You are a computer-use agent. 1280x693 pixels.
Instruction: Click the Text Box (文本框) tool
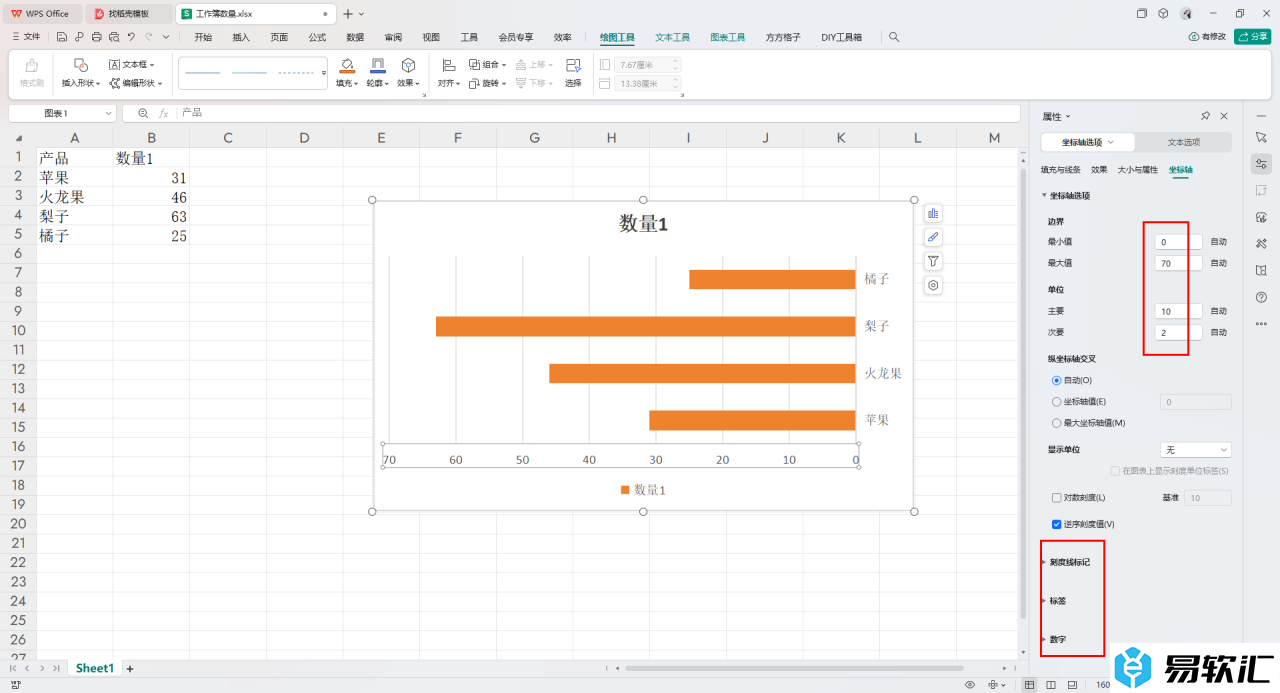(x=131, y=64)
